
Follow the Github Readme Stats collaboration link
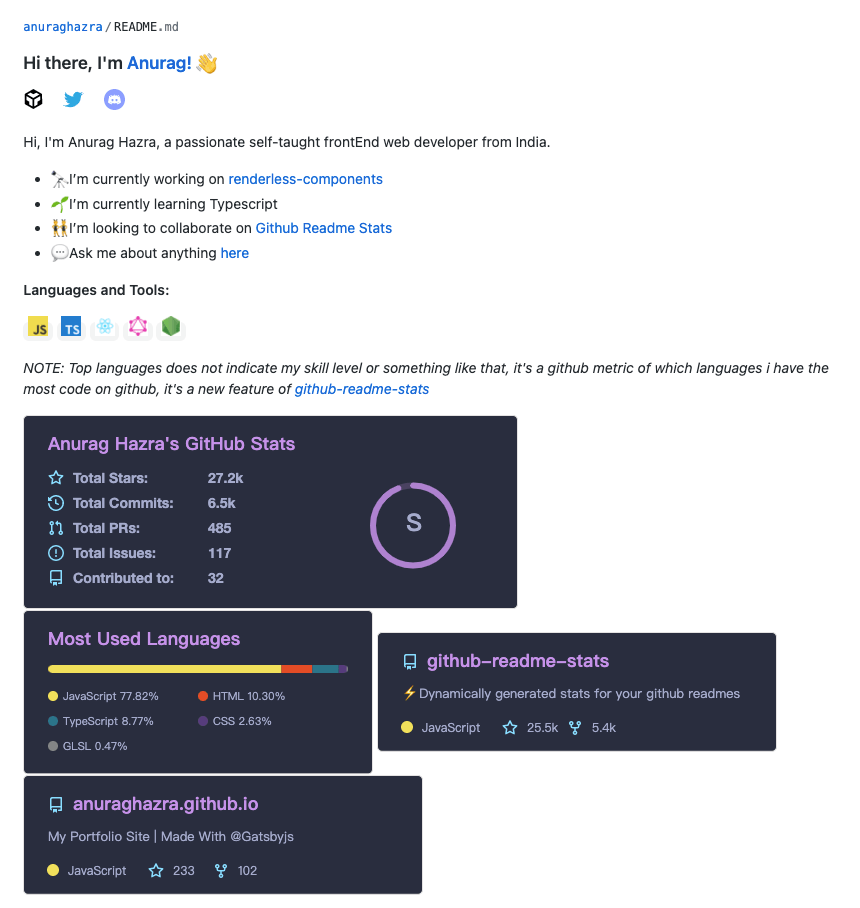pos(323,228)
